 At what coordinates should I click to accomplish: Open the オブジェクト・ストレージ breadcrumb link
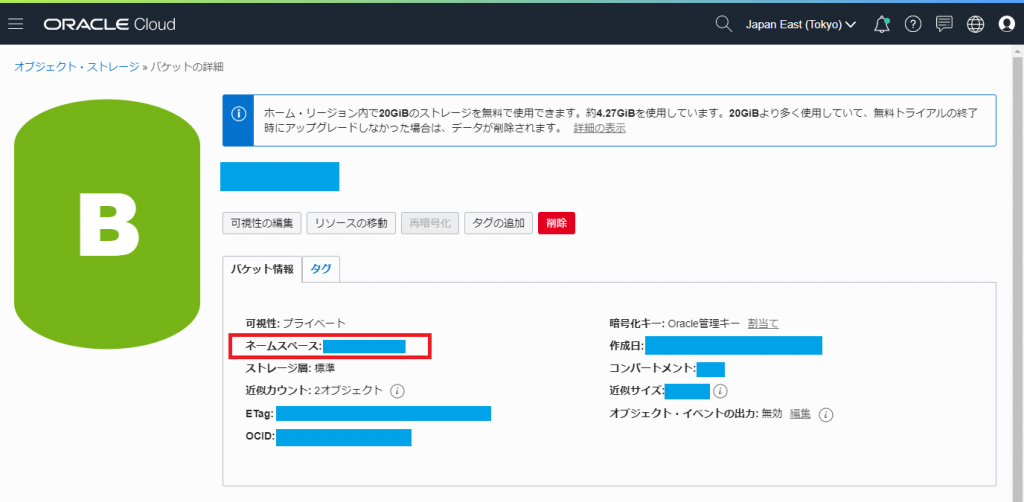76,67
